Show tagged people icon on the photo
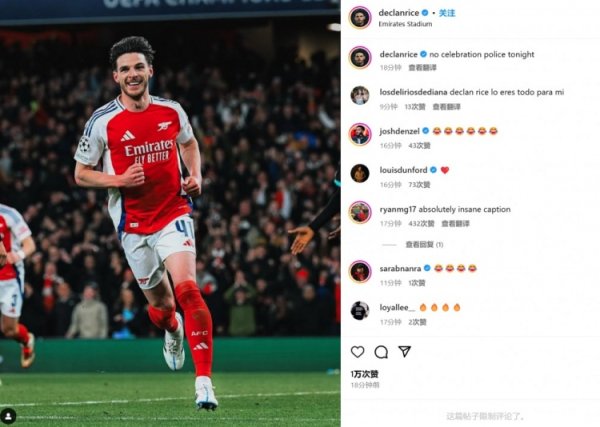600x427 pixels. click(x=8, y=416)
